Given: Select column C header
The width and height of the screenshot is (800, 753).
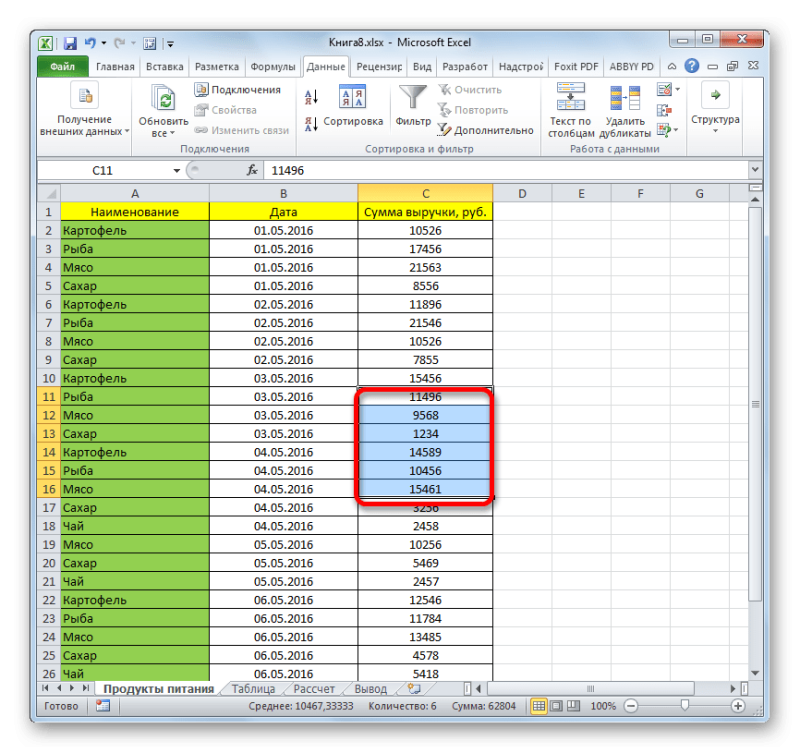Looking at the screenshot, I should pos(426,194).
